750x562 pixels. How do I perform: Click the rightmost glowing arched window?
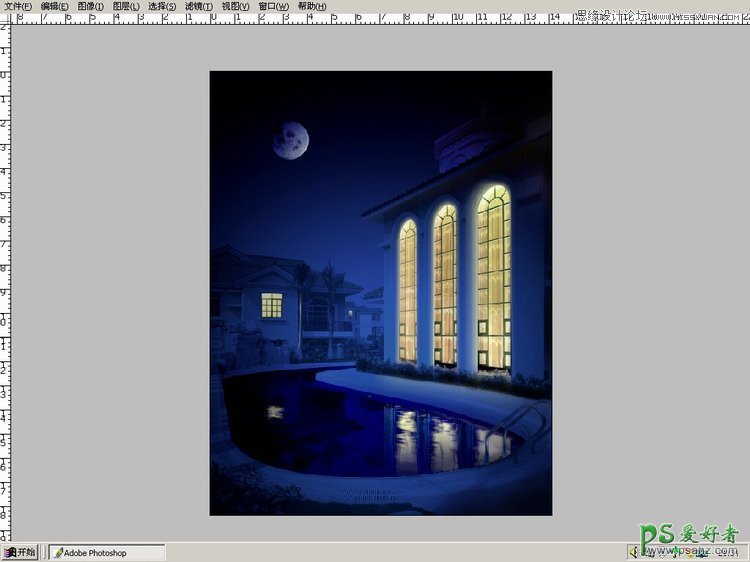(x=493, y=277)
